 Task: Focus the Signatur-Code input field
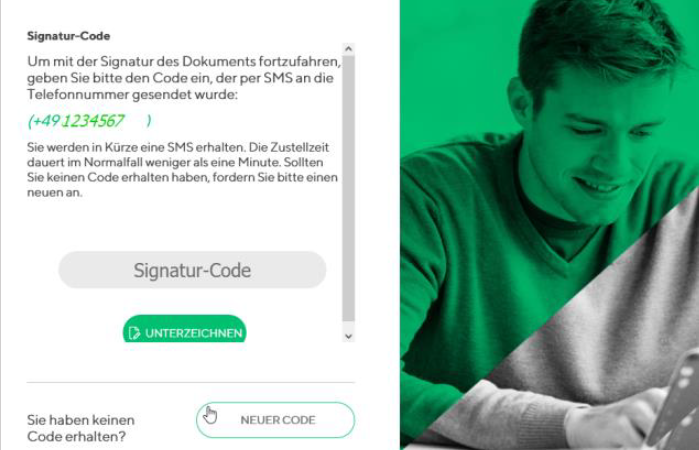pyautogui.click(x=192, y=270)
